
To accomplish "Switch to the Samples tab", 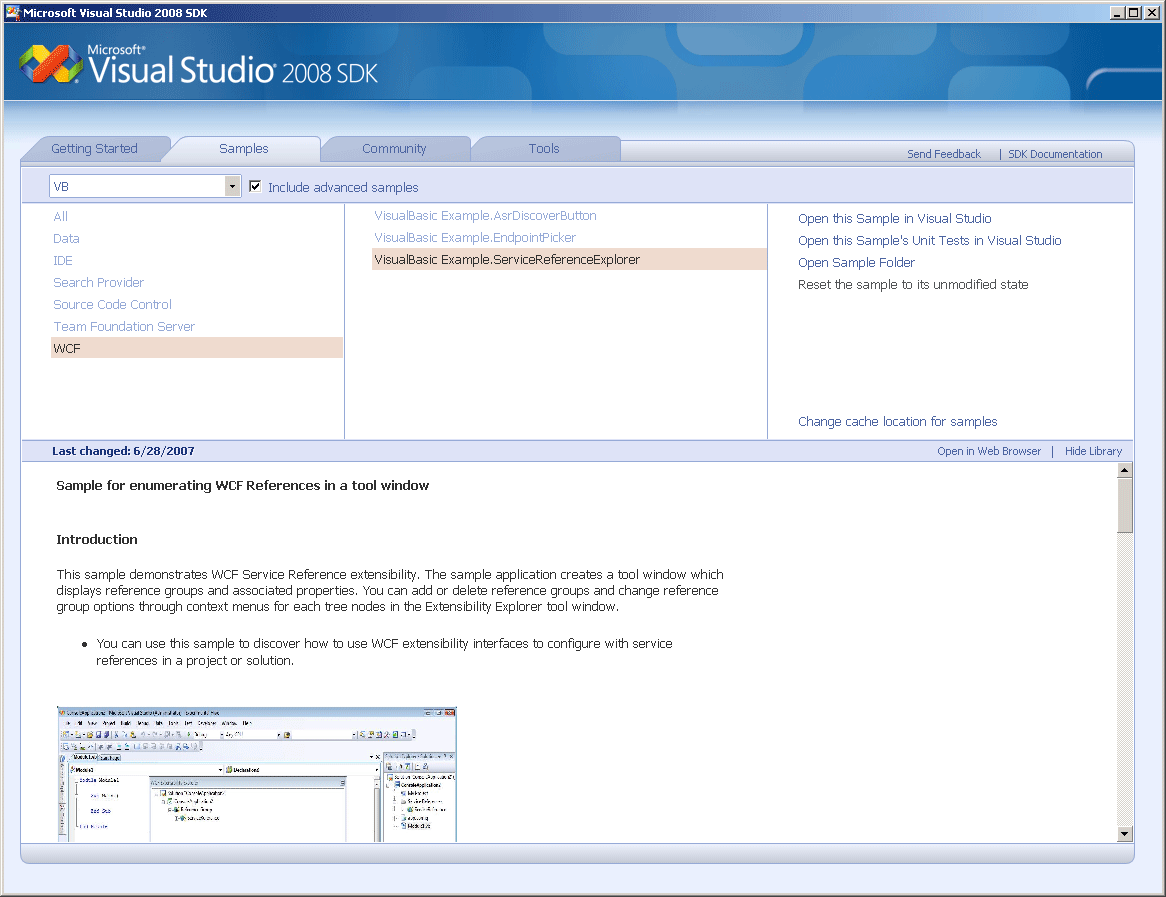I will 244,149.
